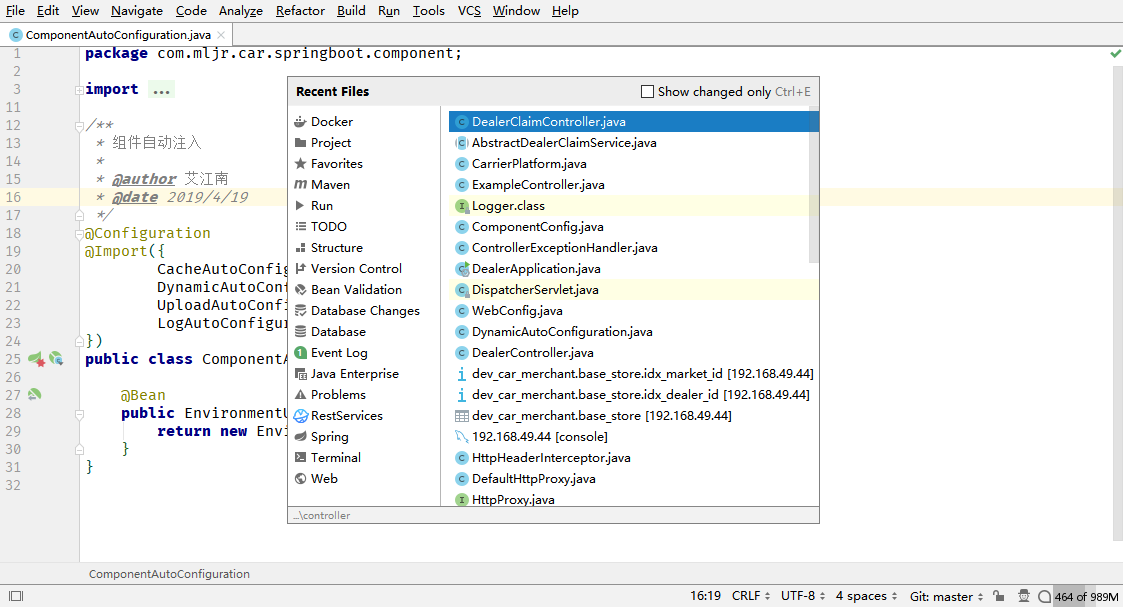The image size is (1123, 607).
Task: Open the Docker tool window entry
Action: [x=331, y=122]
